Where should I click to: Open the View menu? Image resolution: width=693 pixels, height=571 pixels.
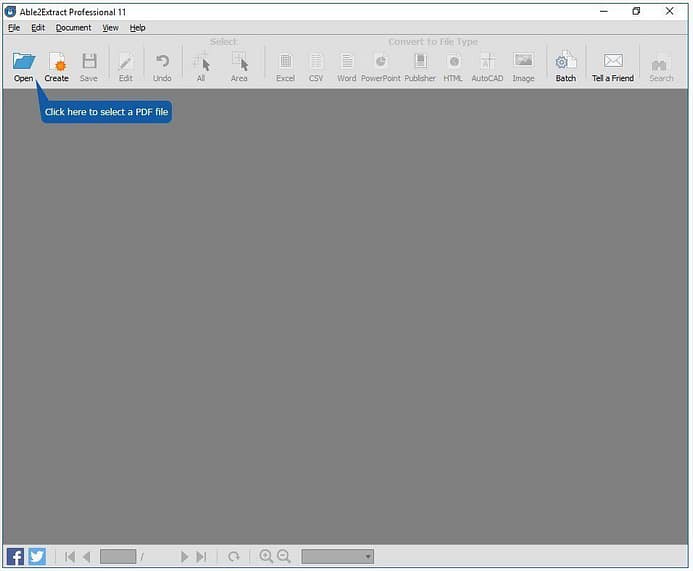(x=110, y=28)
